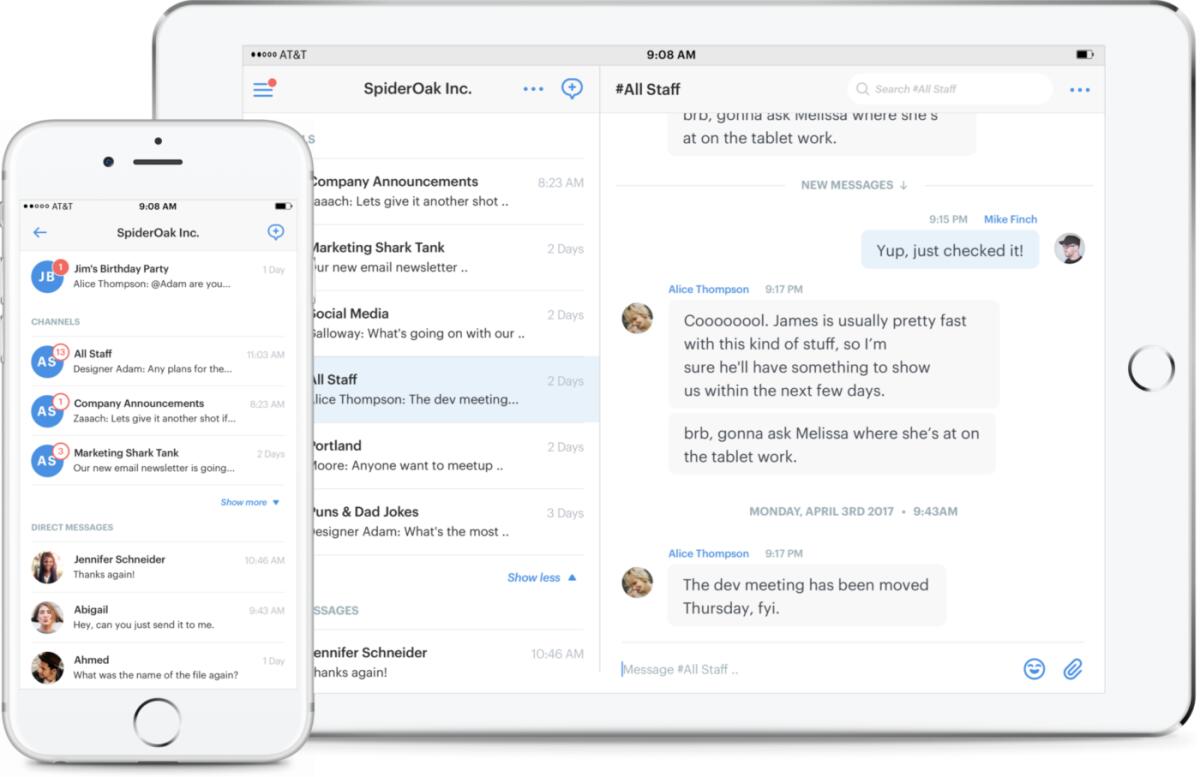Expand channels with Show more
The image size is (1200, 777).
[250, 502]
